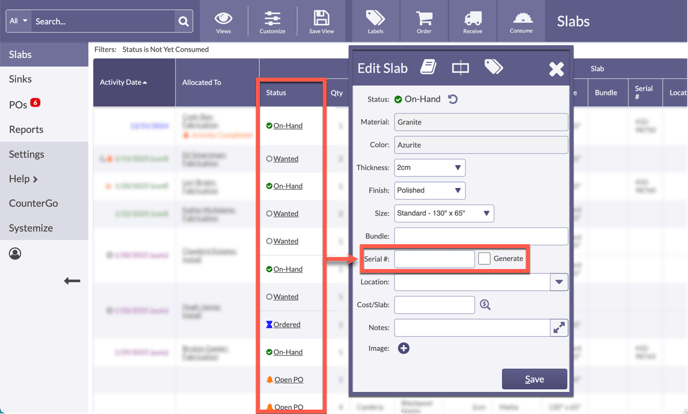Open Reports in the sidebar
This screenshot has height=414, width=688.
pyautogui.click(x=26, y=129)
